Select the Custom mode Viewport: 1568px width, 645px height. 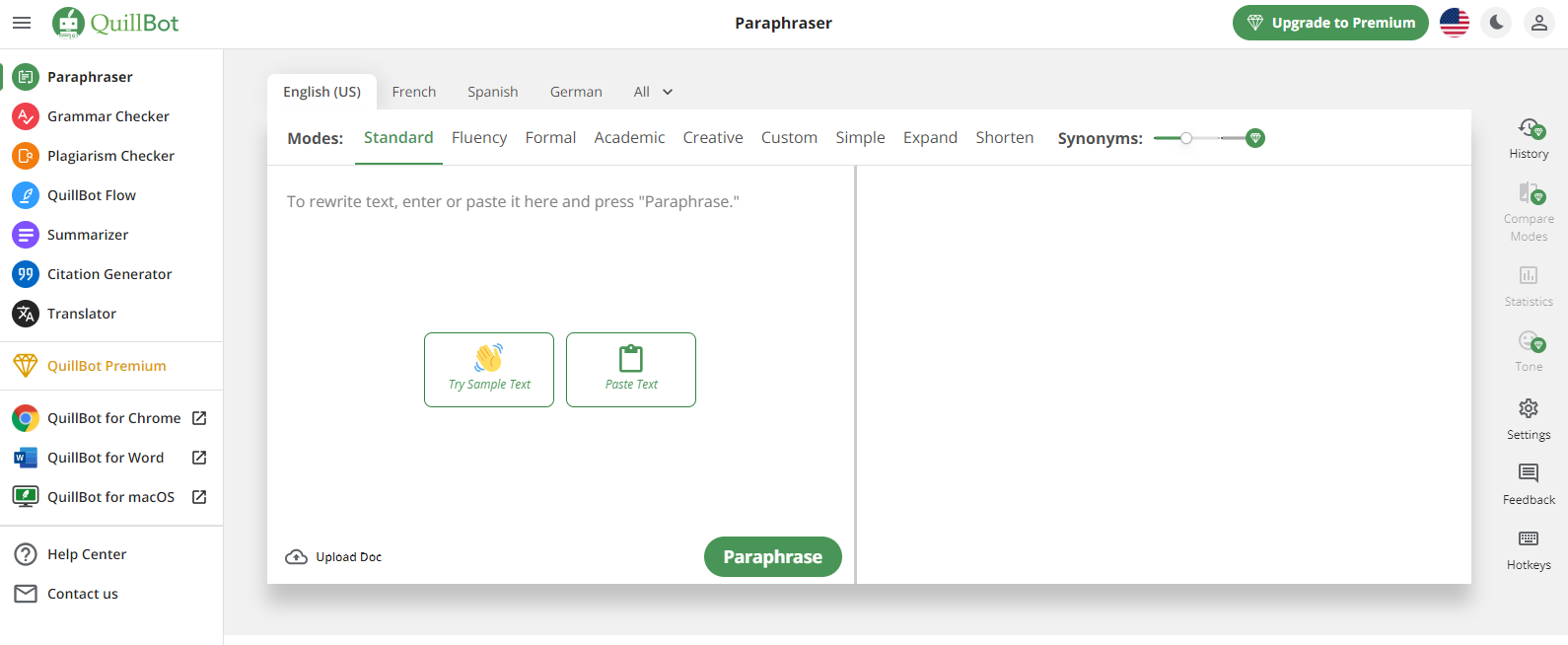tap(789, 138)
